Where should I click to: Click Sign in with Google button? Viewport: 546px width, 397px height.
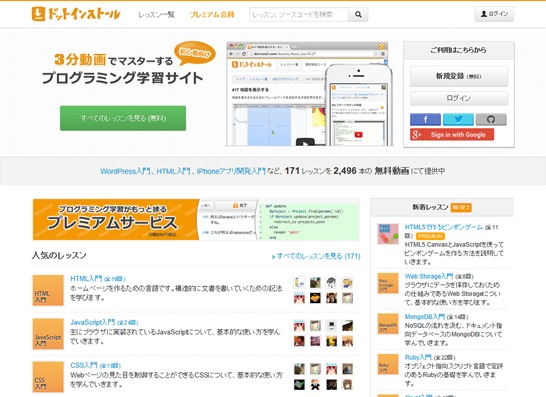pos(452,134)
